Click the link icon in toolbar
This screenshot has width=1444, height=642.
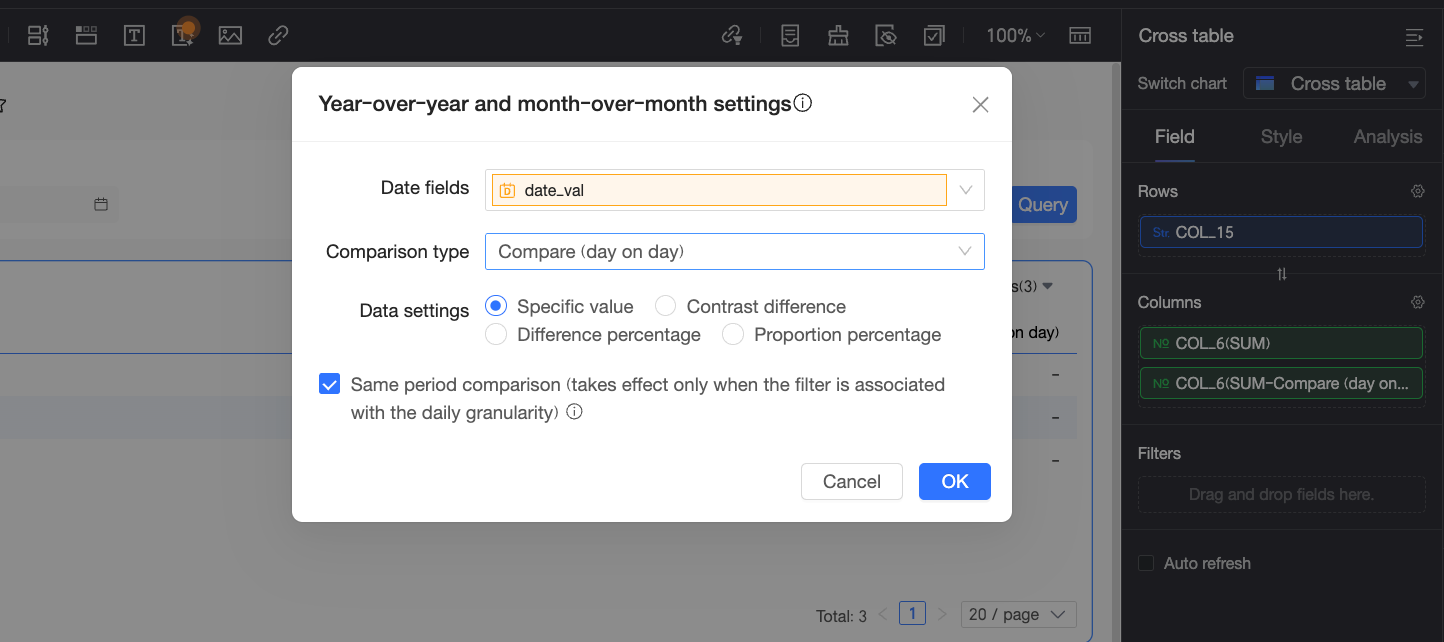278,36
